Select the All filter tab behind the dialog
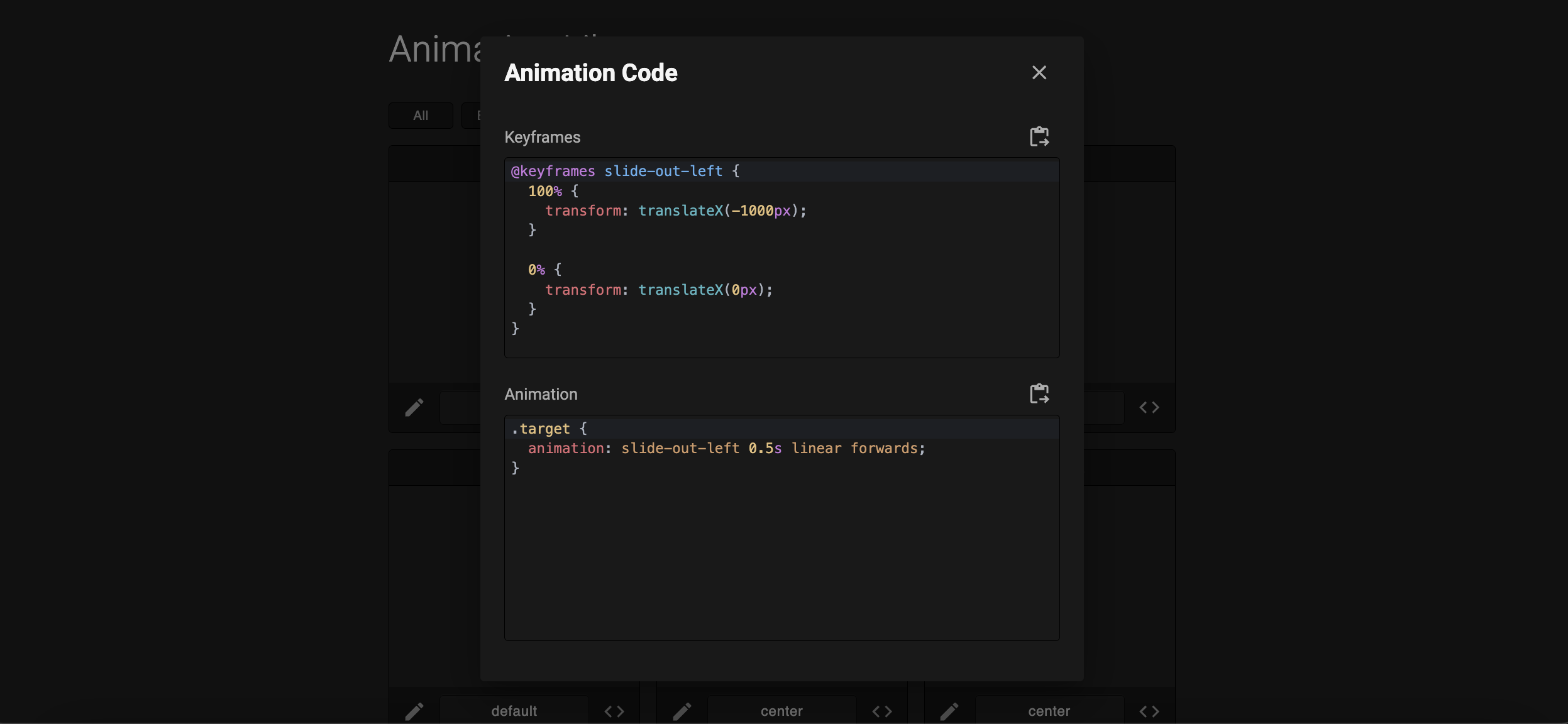Screen dimensions: 1568x724 coord(421,116)
